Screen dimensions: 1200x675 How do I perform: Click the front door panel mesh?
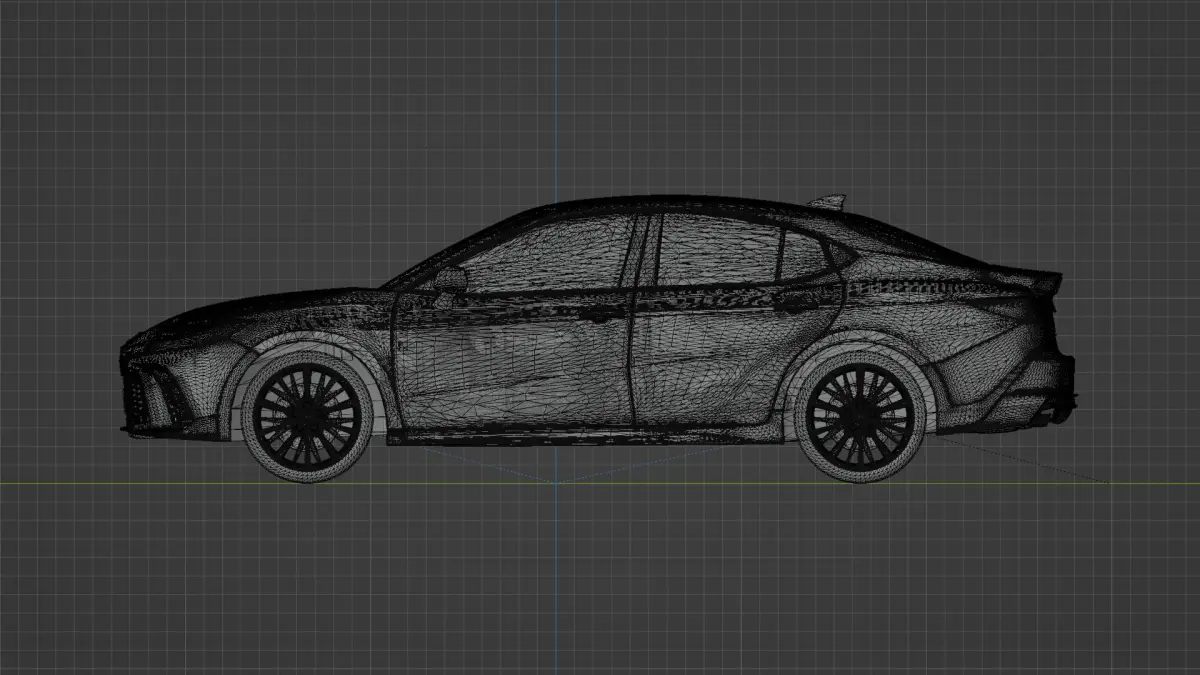(515, 360)
